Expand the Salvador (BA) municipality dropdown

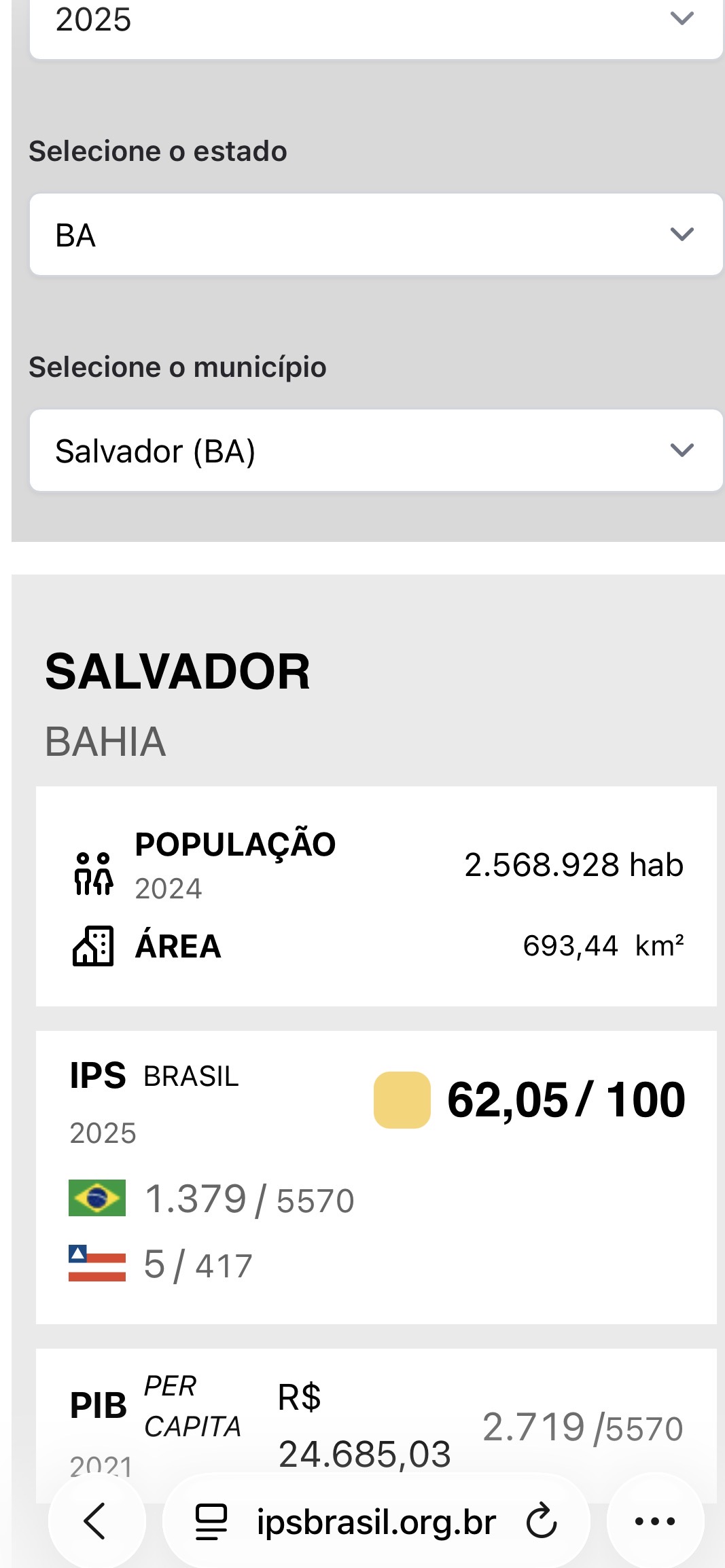[x=376, y=450]
